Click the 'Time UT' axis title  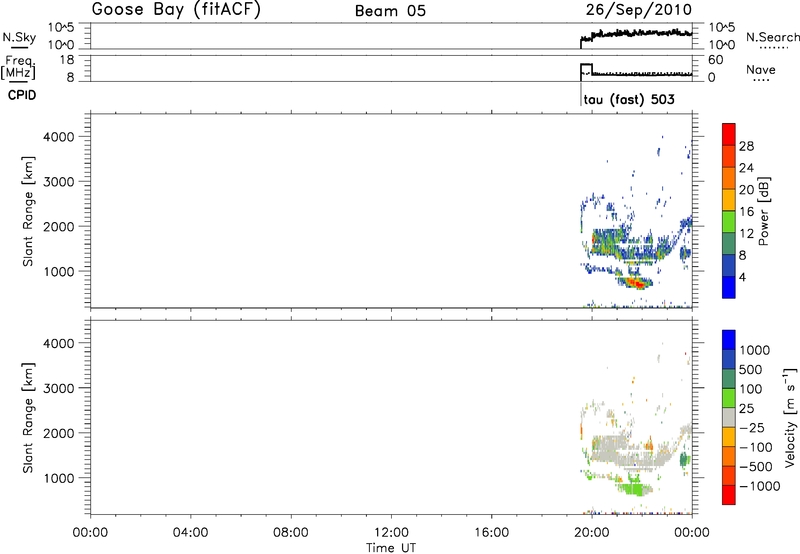[x=391, y=548]
